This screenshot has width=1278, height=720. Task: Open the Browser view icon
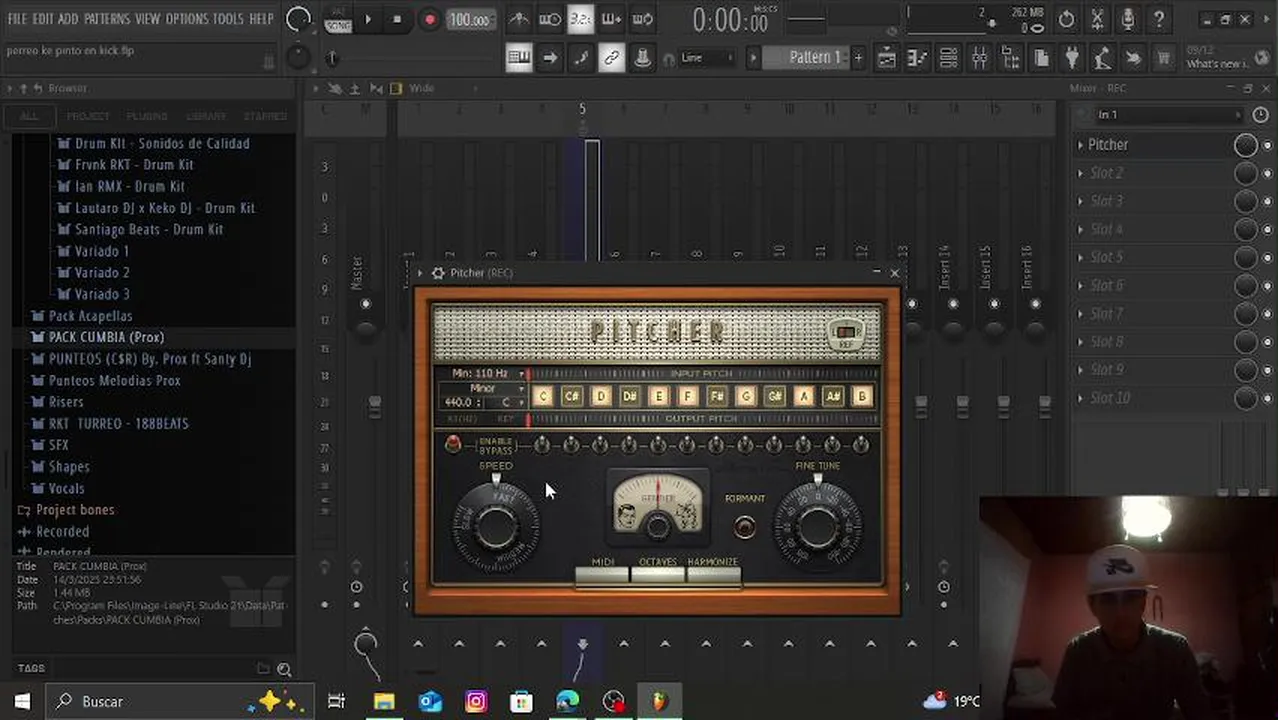pos(1010,58)
